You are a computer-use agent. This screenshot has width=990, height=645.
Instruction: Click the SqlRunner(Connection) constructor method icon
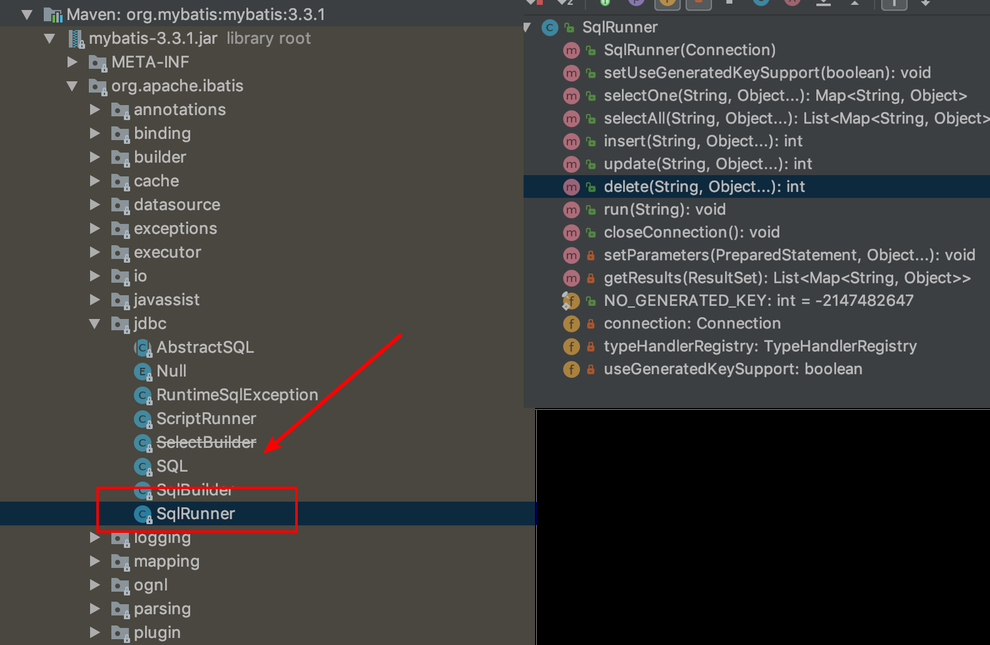point(571,50)
